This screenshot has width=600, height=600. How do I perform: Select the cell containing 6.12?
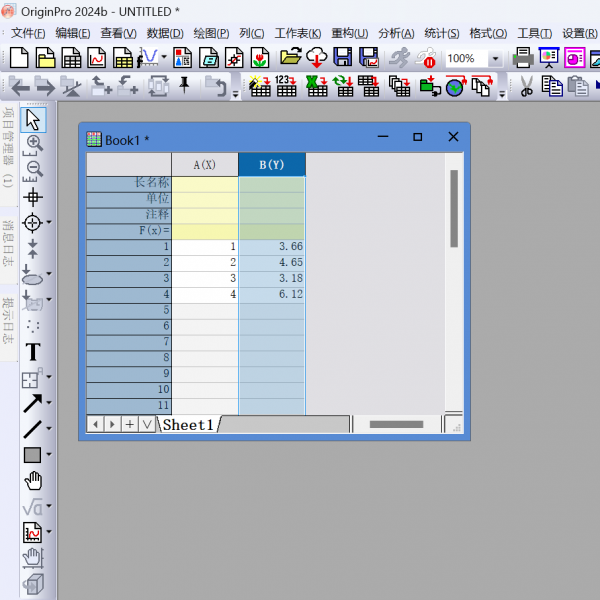click(x=272, y=294)
